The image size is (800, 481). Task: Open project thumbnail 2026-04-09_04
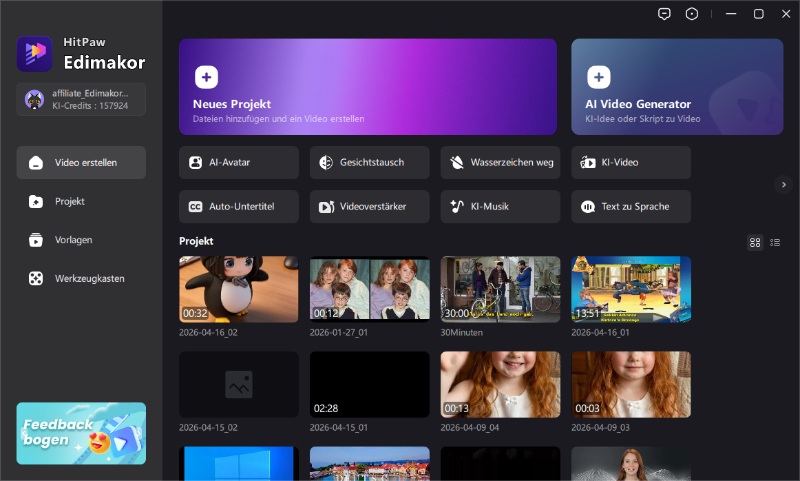click(501, 385)
